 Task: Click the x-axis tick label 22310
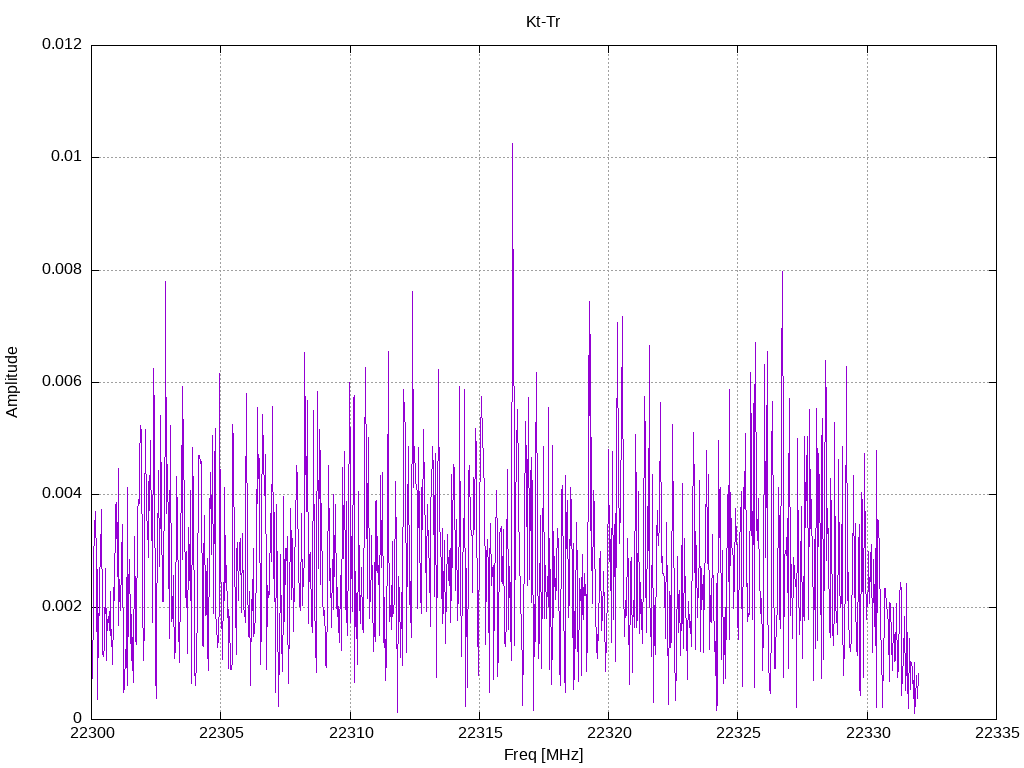point(350,733)
